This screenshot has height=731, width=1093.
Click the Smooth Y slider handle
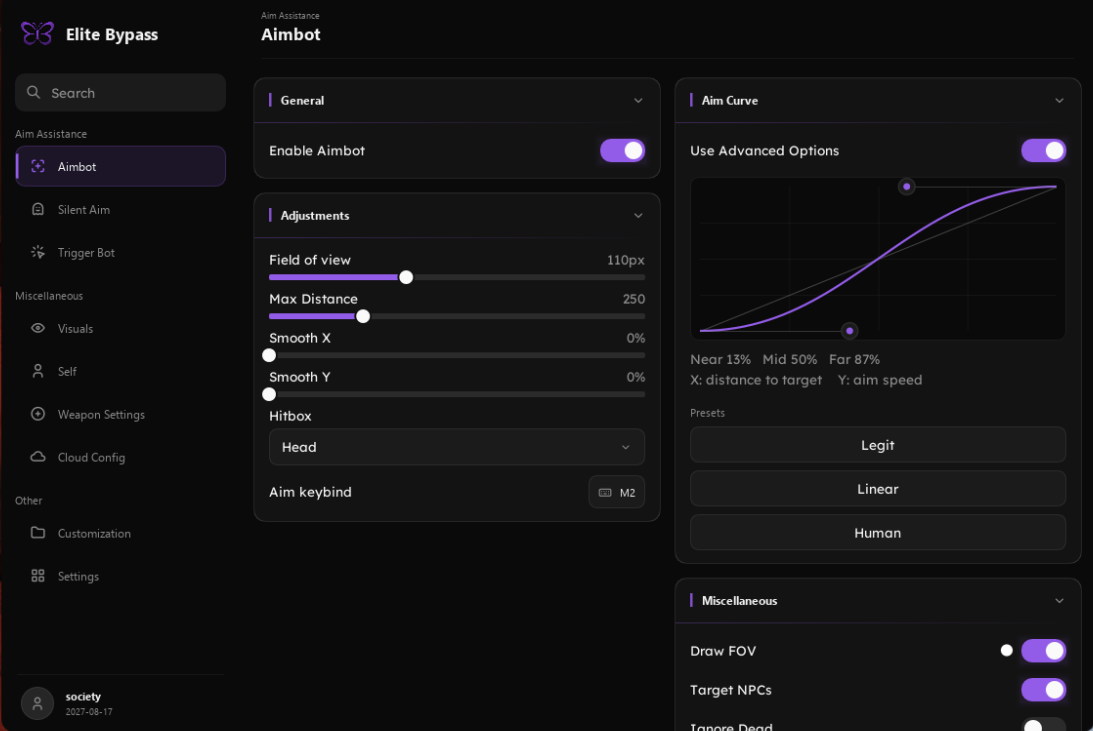pos(269,394)
